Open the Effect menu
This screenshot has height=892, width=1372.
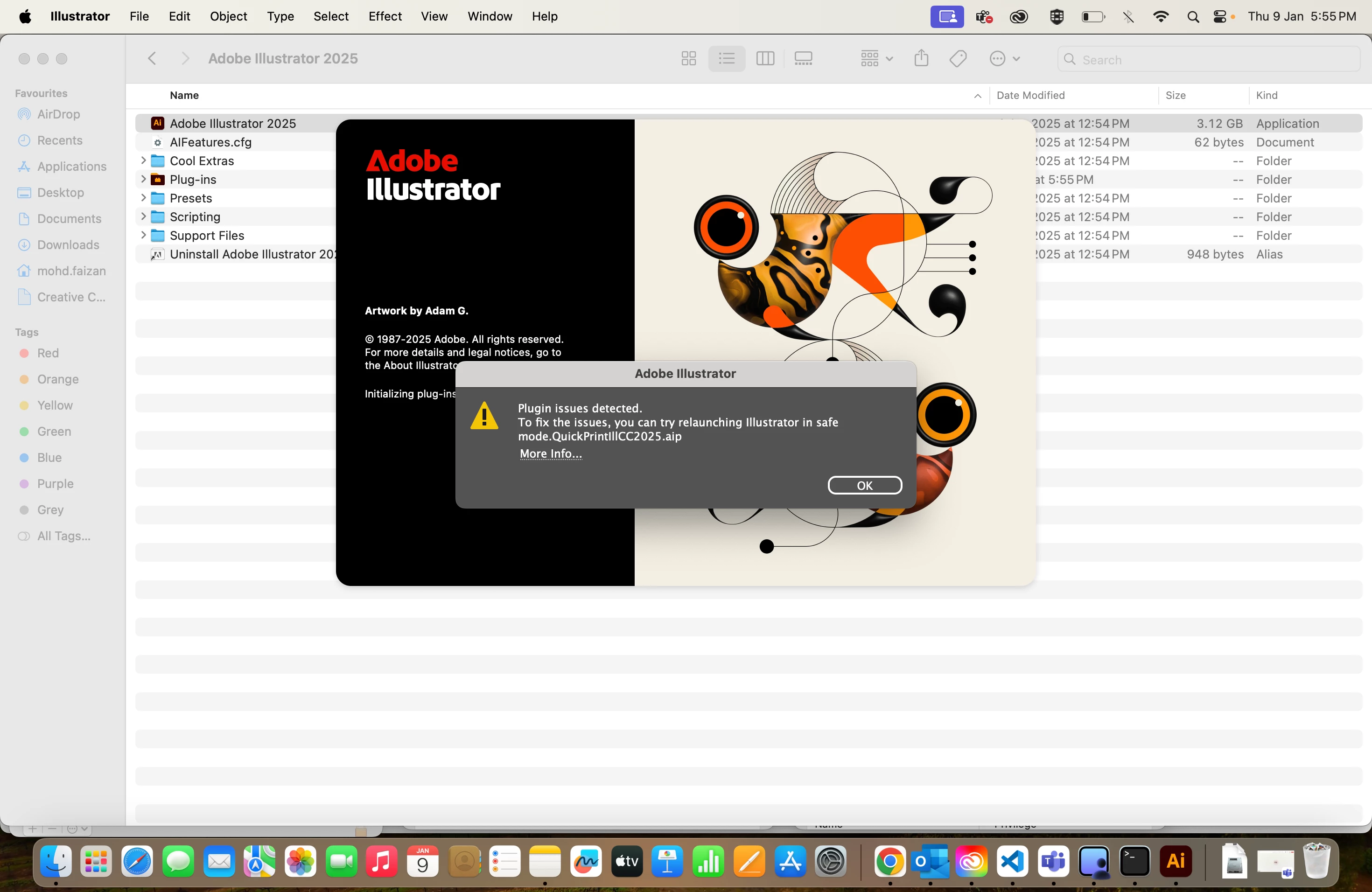coord(385,17)
